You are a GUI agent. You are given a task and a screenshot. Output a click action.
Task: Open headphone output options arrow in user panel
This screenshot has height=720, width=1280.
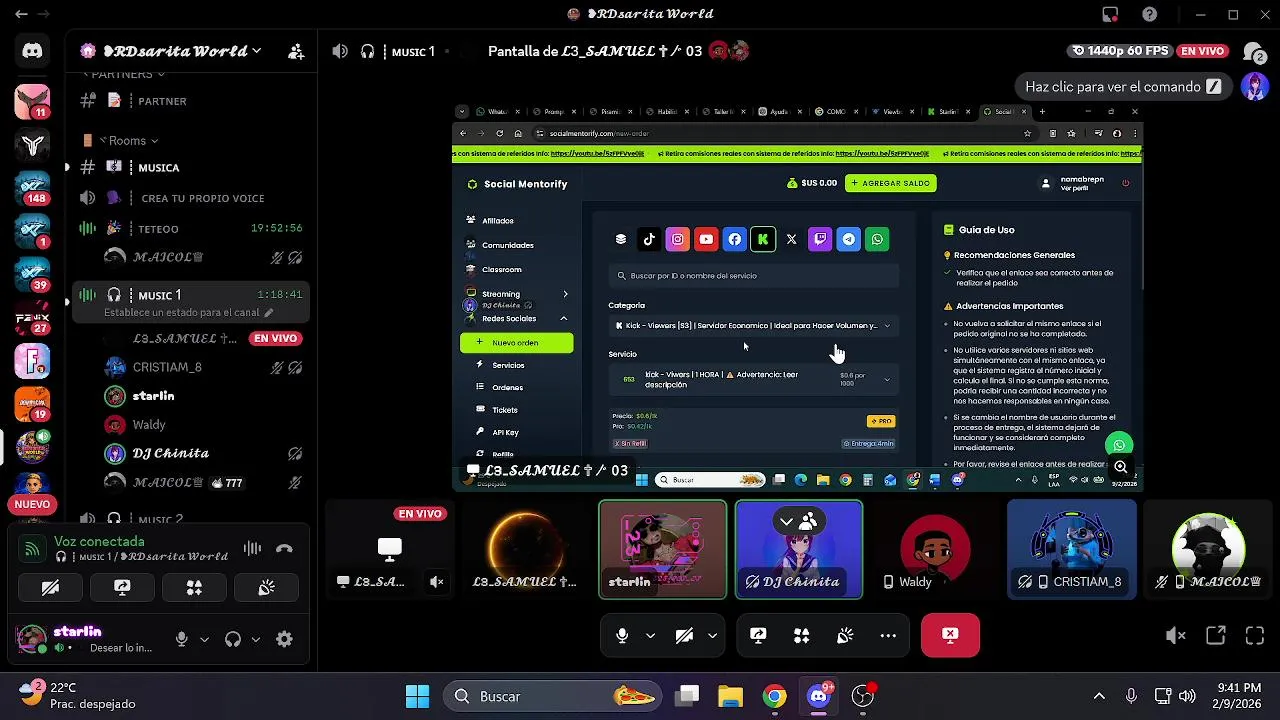pos(255,639)
